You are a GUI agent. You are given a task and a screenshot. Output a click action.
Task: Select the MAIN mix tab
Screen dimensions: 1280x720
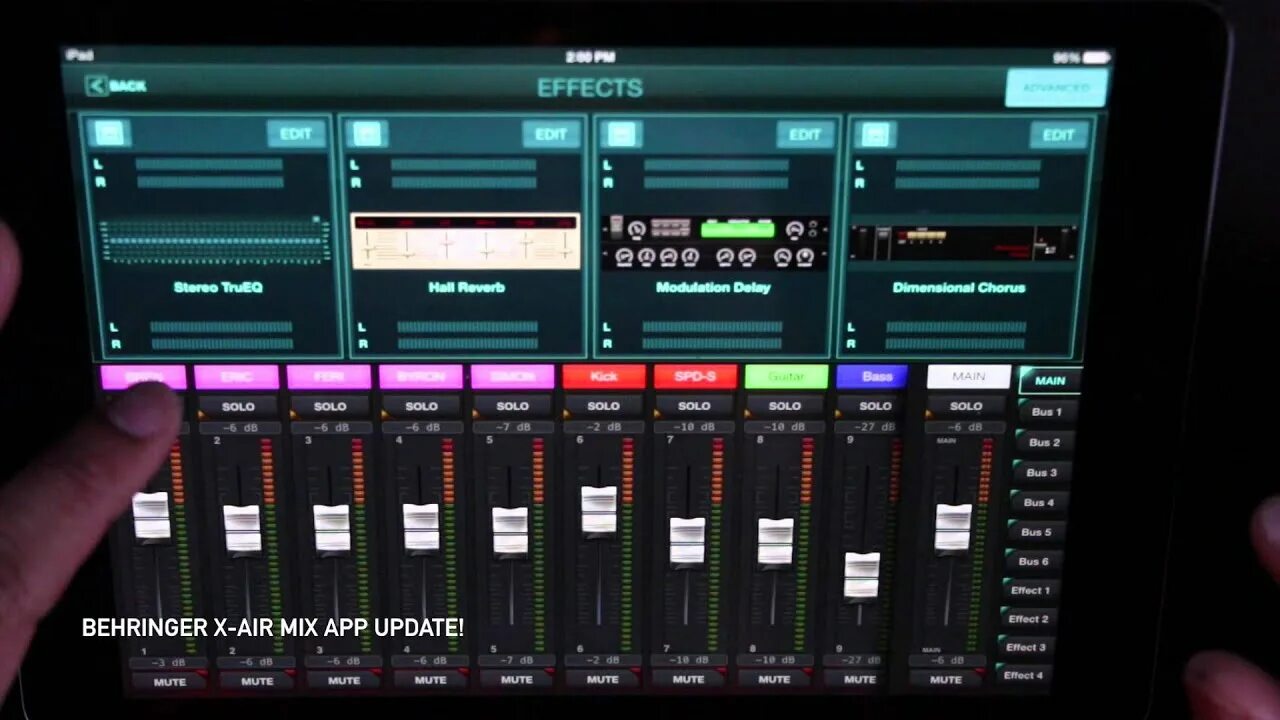[x=1049, y=380]
